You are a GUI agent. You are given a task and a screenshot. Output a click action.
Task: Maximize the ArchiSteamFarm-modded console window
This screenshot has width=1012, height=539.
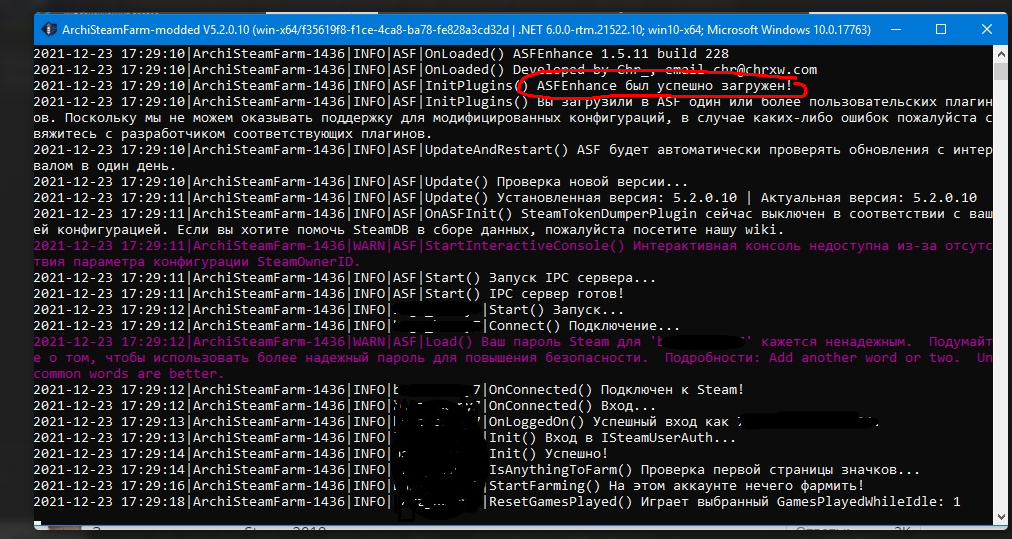tap(941, 30)
